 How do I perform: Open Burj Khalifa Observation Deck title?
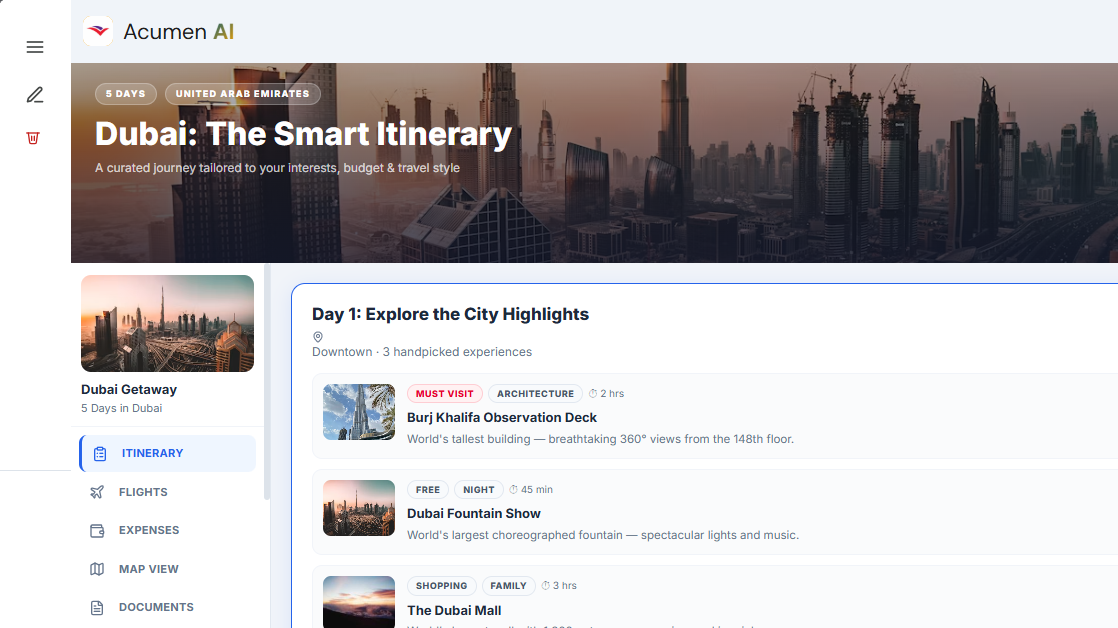coord(502,418)
